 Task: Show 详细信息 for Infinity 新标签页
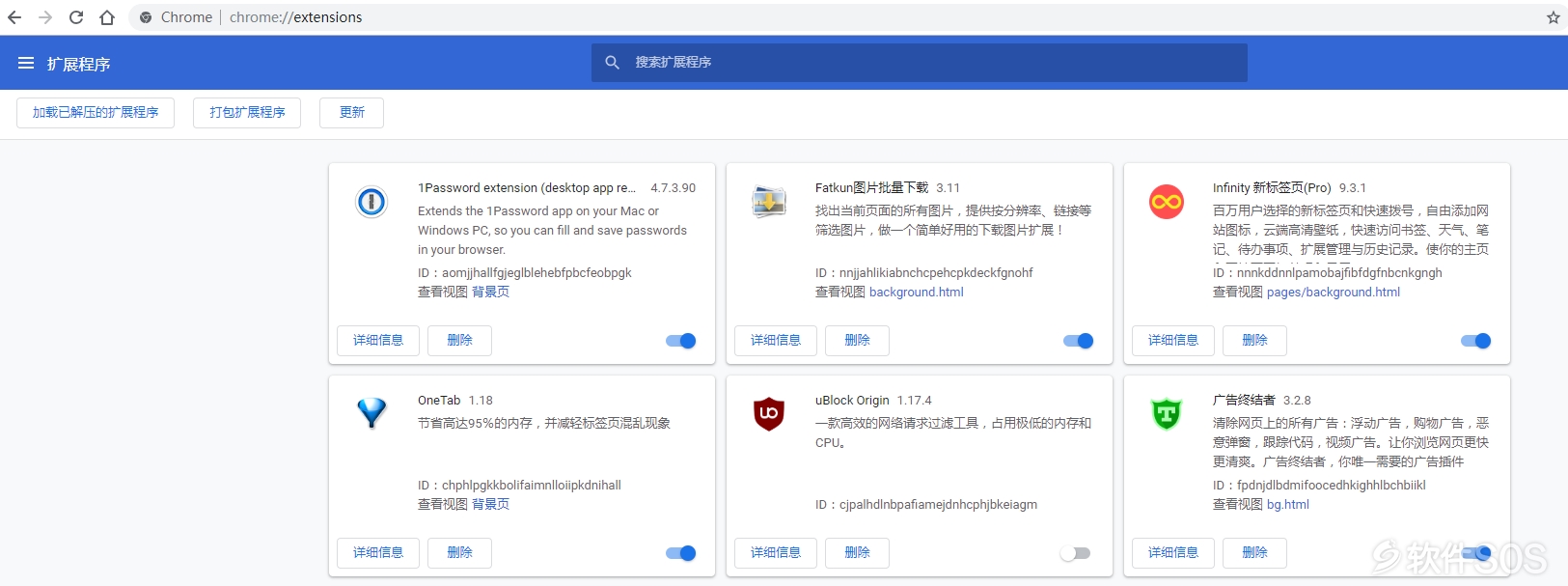coord(1173,341)
